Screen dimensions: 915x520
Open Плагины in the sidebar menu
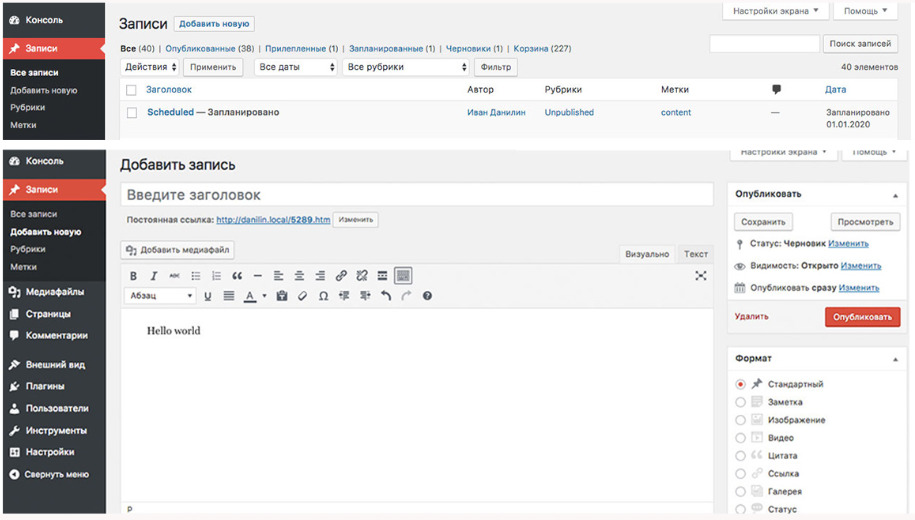pyautogui.click(x=54, y=386)
